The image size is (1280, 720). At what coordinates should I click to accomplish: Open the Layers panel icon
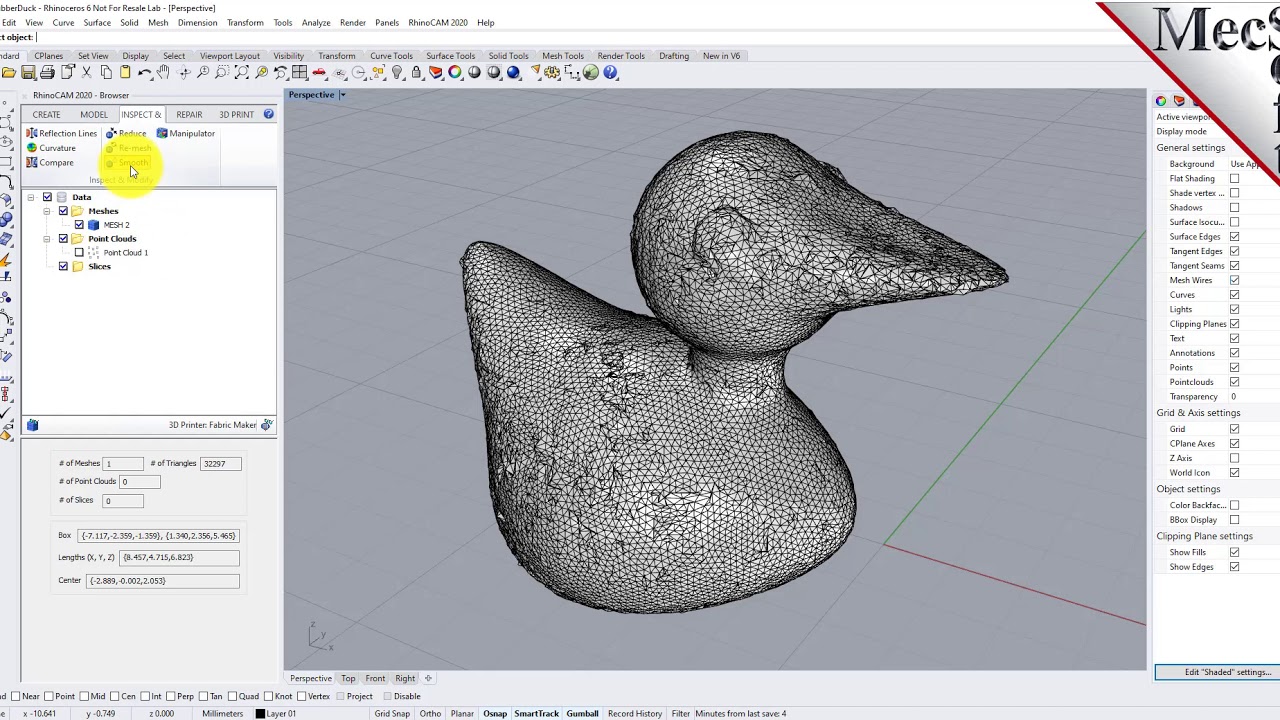pos(435,72)
